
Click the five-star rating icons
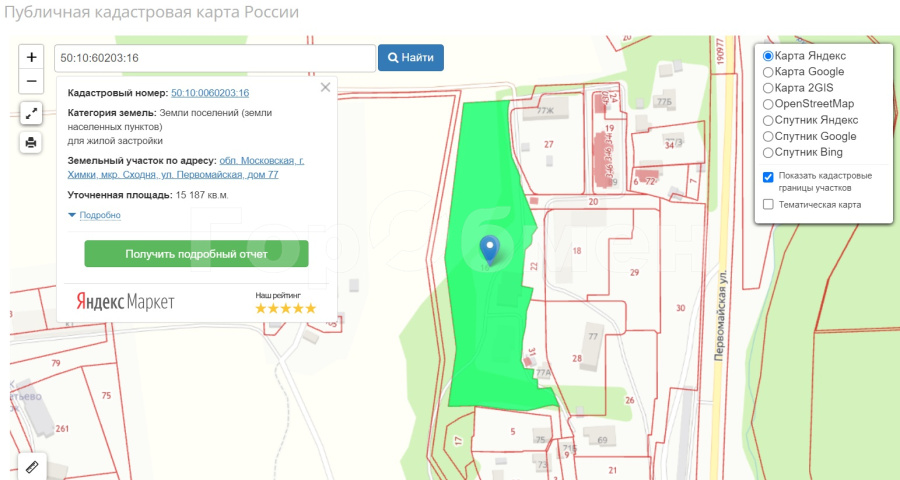285,308
